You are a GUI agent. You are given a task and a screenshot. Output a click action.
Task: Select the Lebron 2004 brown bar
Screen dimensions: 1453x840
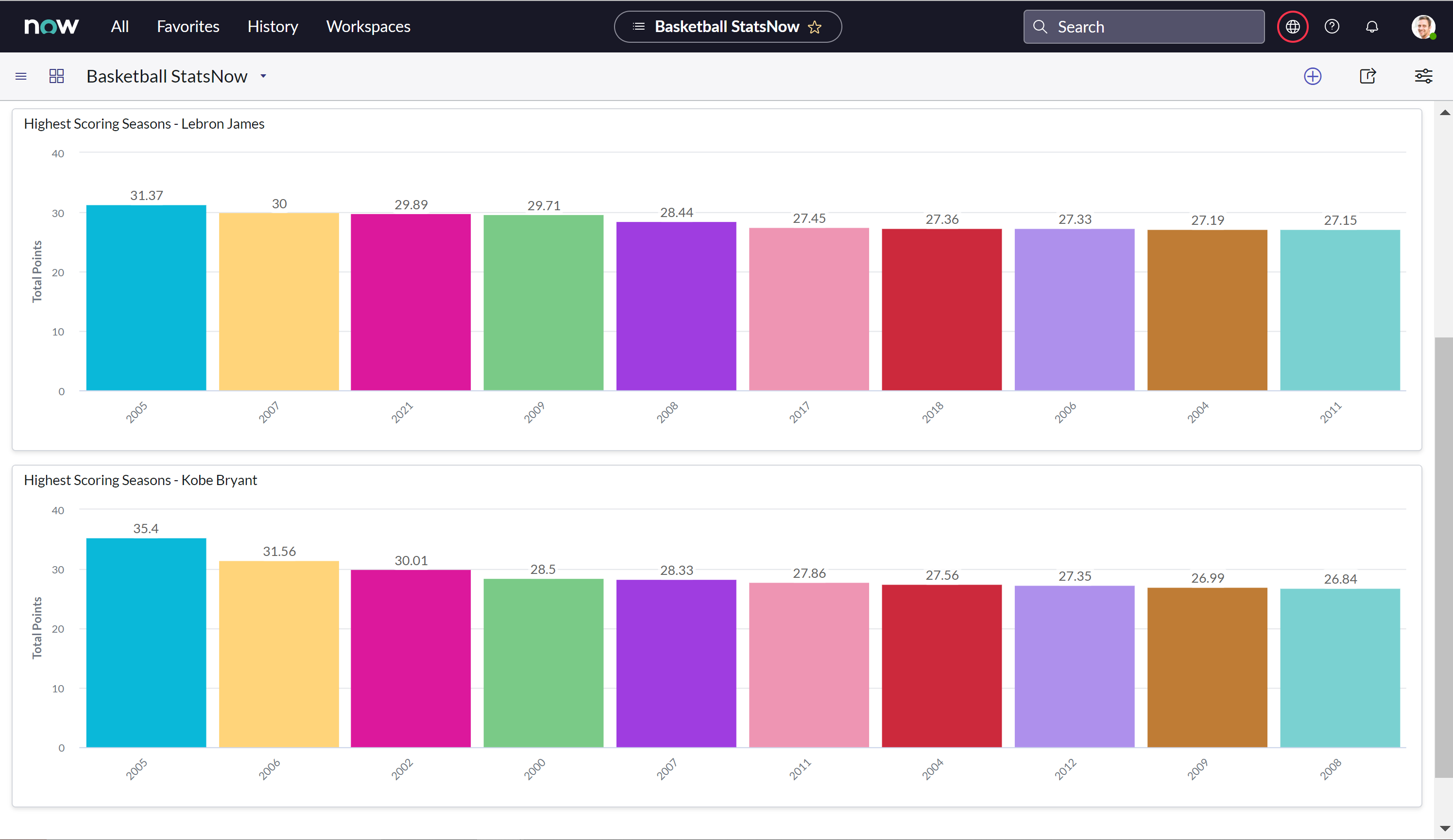click(x=1207, y=311)
